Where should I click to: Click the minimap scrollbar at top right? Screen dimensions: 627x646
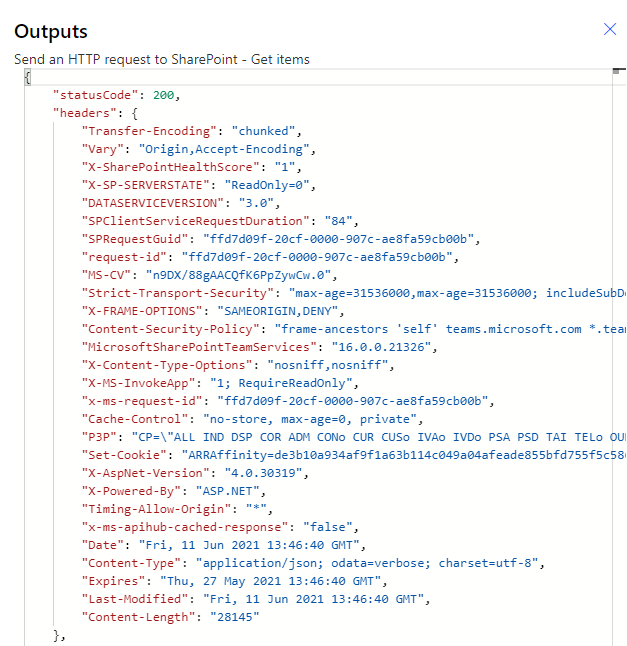[618, 72]
